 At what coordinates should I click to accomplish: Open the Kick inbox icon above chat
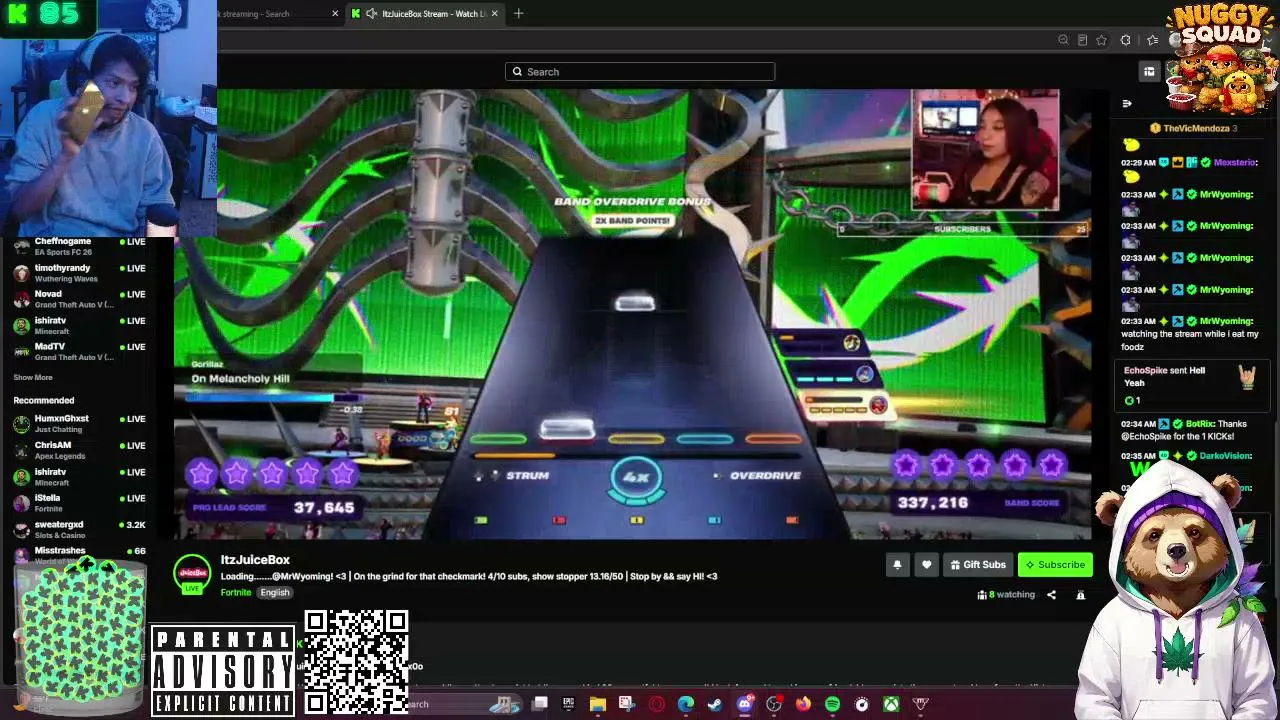pyautogui.click(x=1149, y=71)
